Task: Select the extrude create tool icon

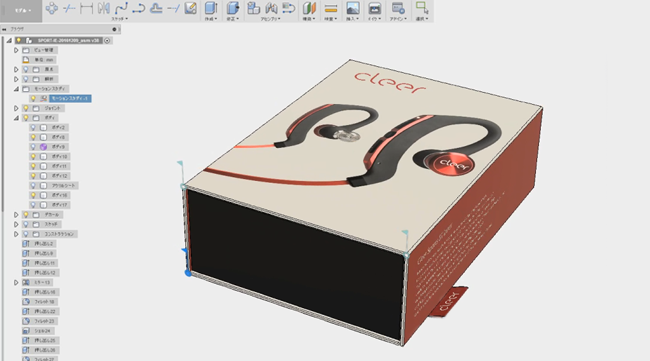Action: (211, 7)
